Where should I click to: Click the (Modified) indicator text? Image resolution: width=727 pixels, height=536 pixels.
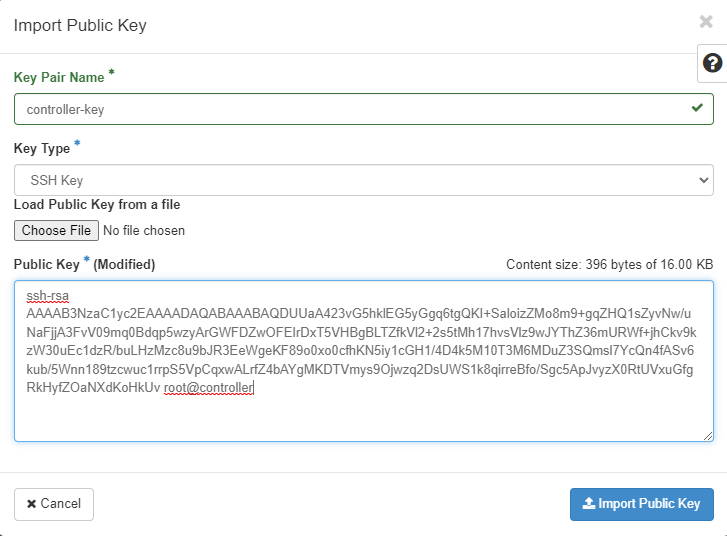tap(124, 264)
